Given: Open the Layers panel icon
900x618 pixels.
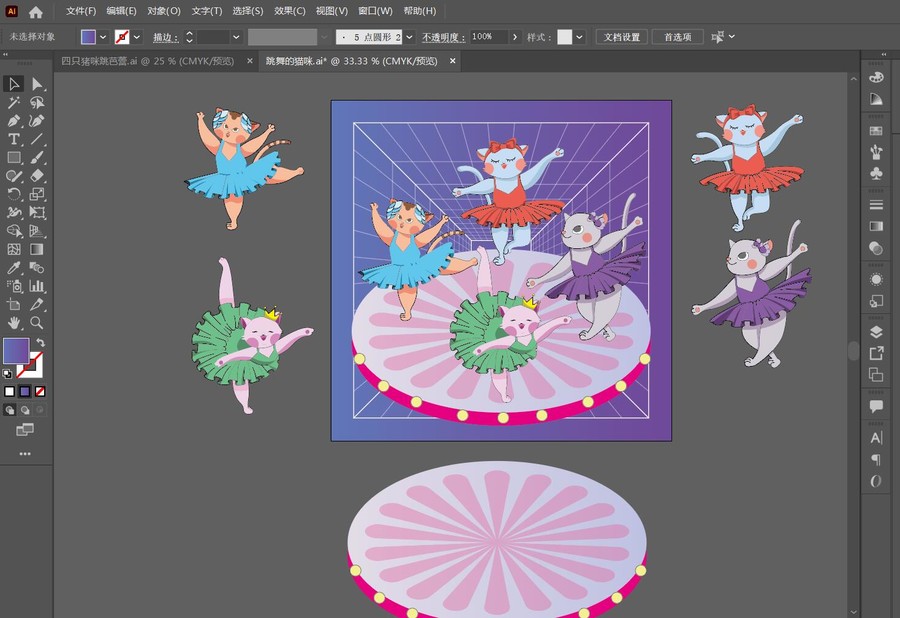Looking at the screenshot, I should pos(876,332).
